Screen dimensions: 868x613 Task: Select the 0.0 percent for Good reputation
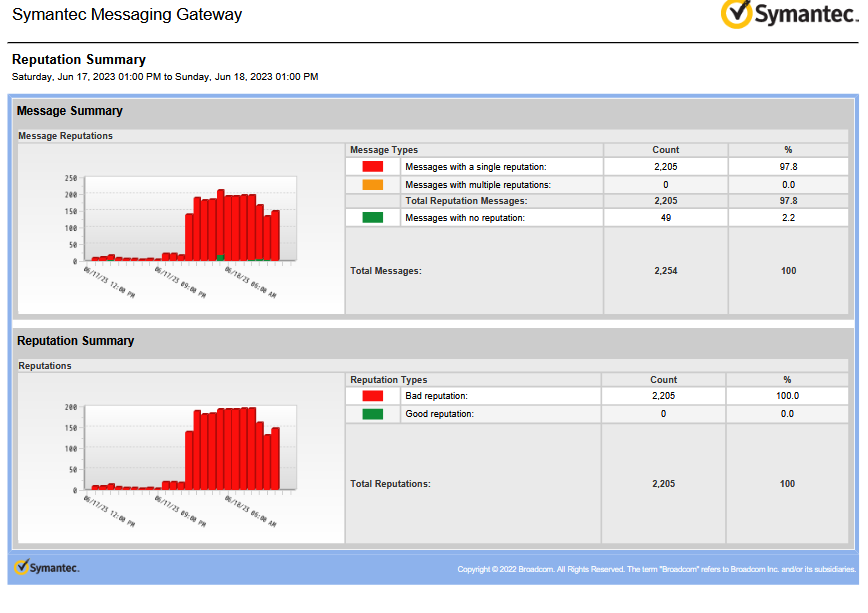click(x=787, y=414)
